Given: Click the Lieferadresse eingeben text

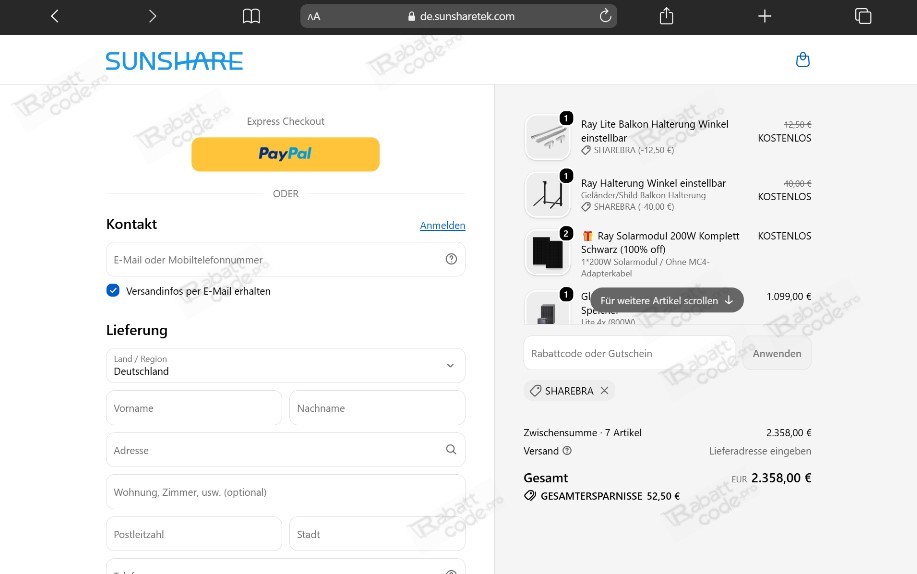Looking at the screenshot, I should 760,451.
